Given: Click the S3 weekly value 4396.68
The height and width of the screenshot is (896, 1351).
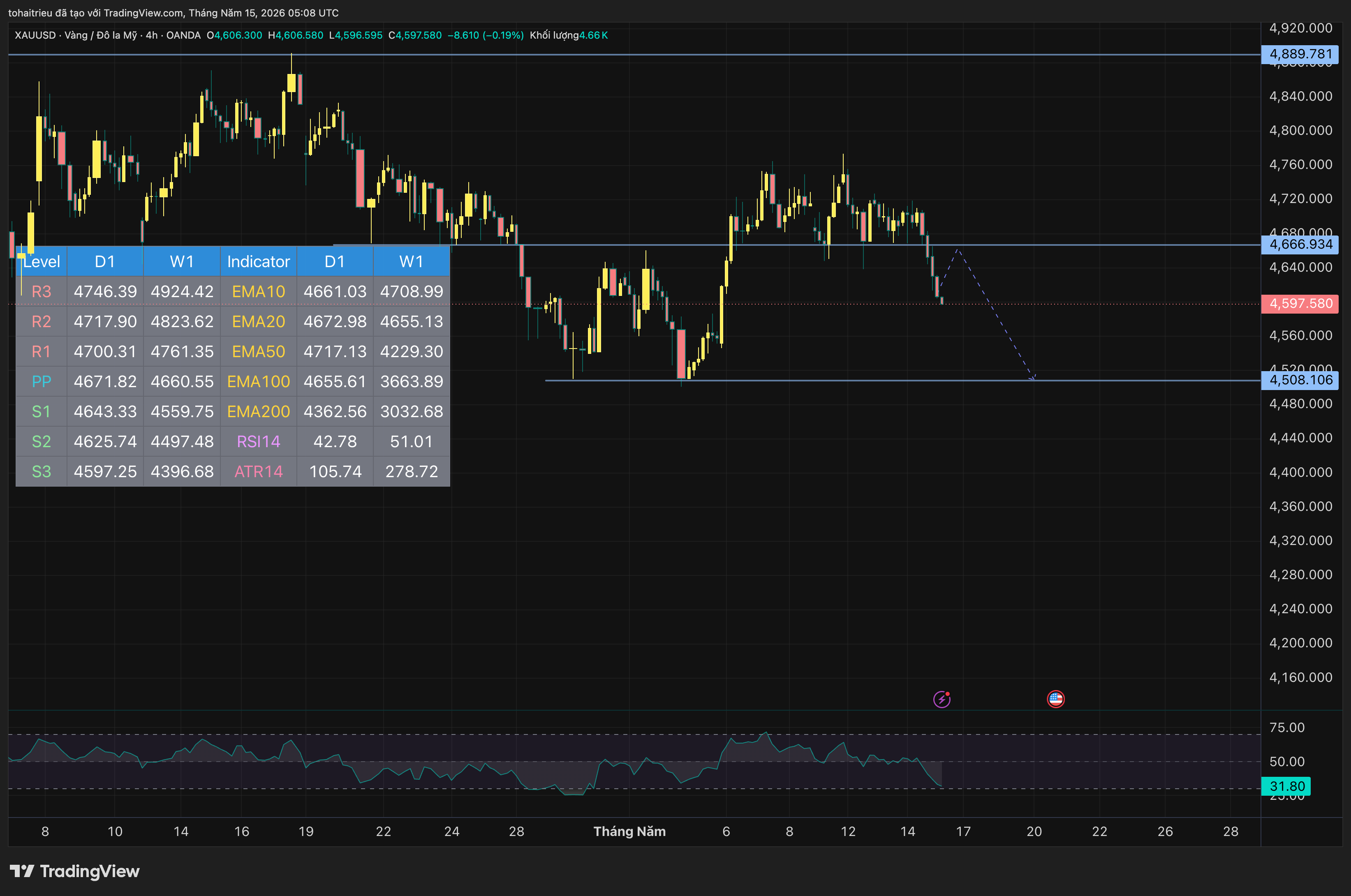Looking at the screenshot, I should (x=182, y=471).
